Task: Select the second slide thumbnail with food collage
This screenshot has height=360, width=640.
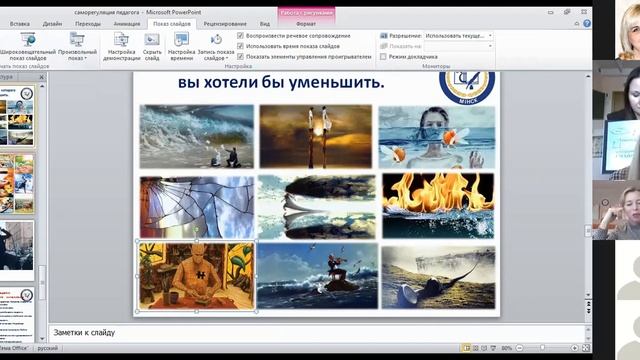Action: click(17, 184)
